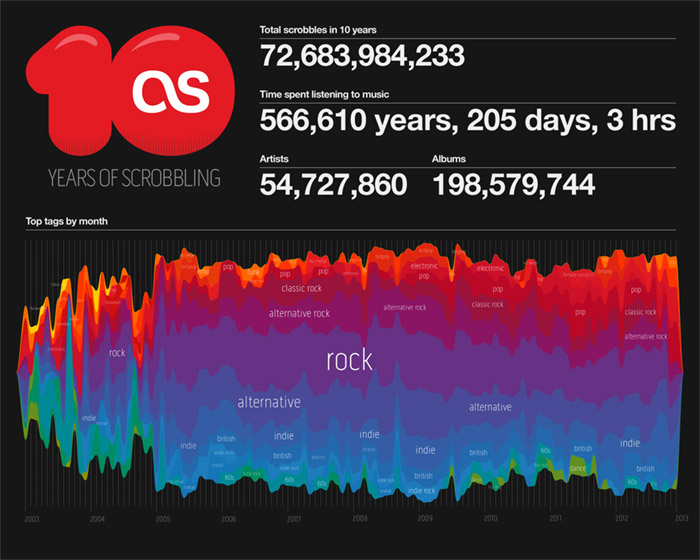
Task: Select the "Albums" heading
Action: point(449,159)
